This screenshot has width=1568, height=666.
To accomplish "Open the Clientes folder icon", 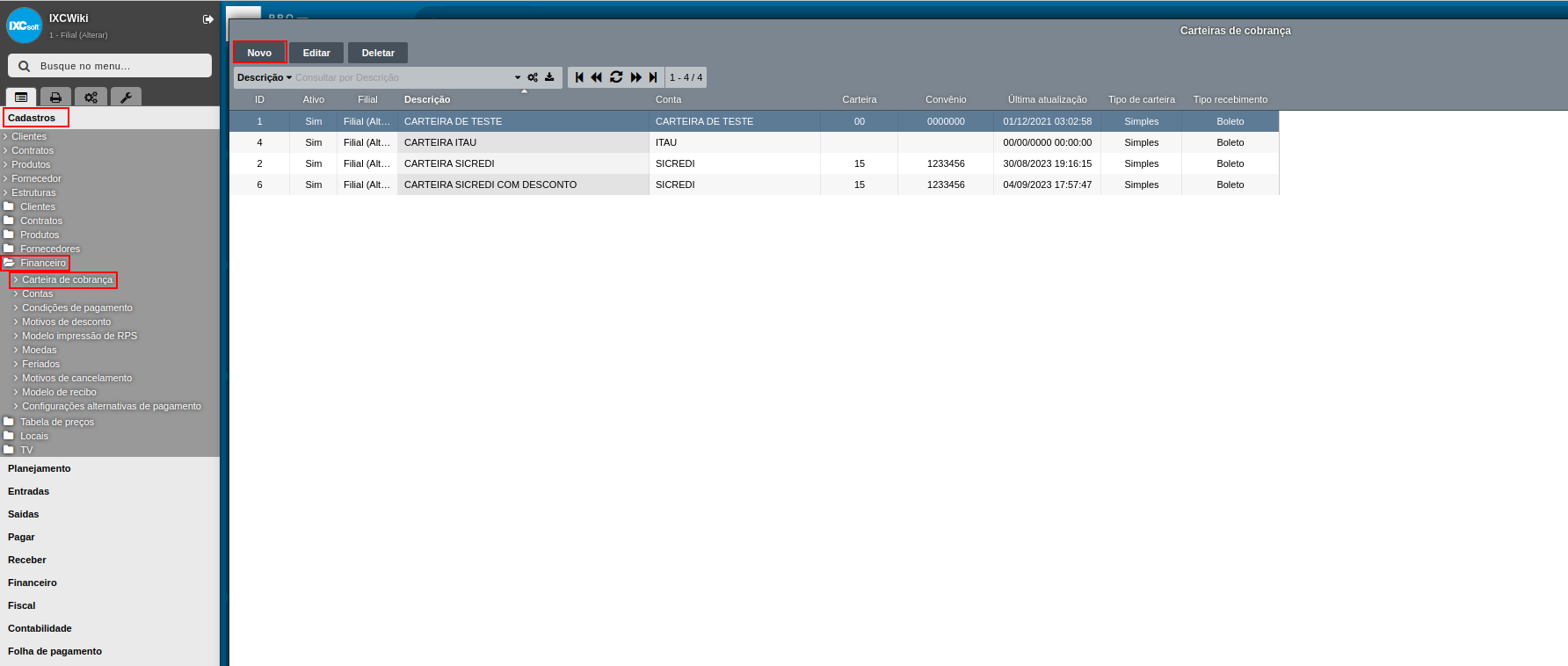I will (x=9, y=206).
